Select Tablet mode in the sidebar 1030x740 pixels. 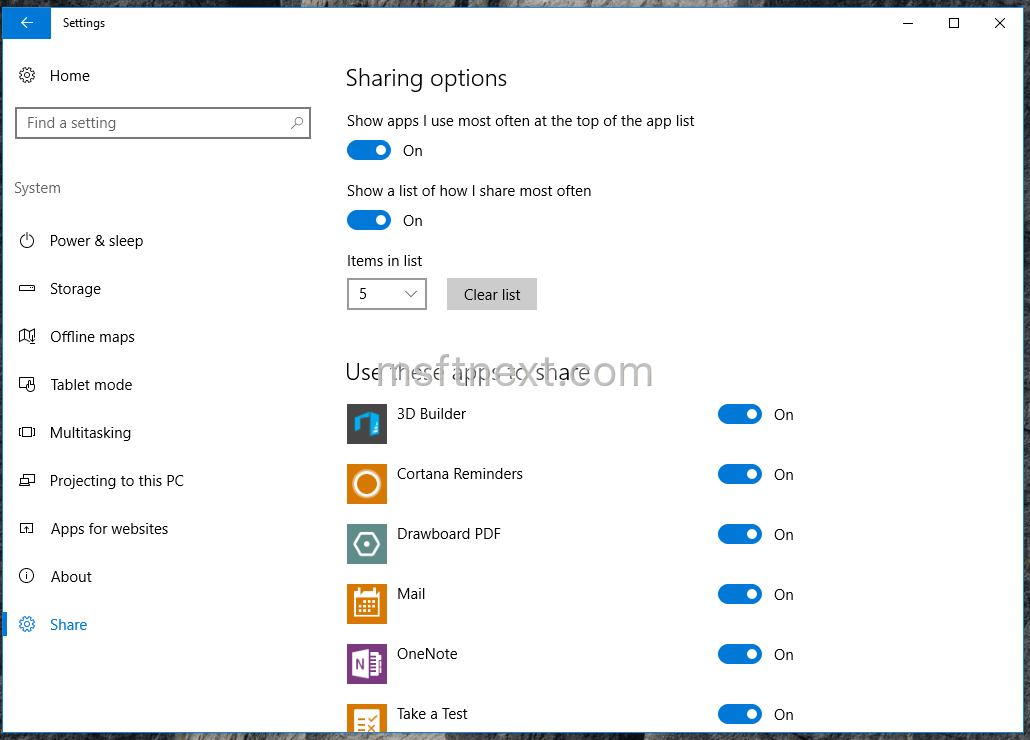click(91, 385)
